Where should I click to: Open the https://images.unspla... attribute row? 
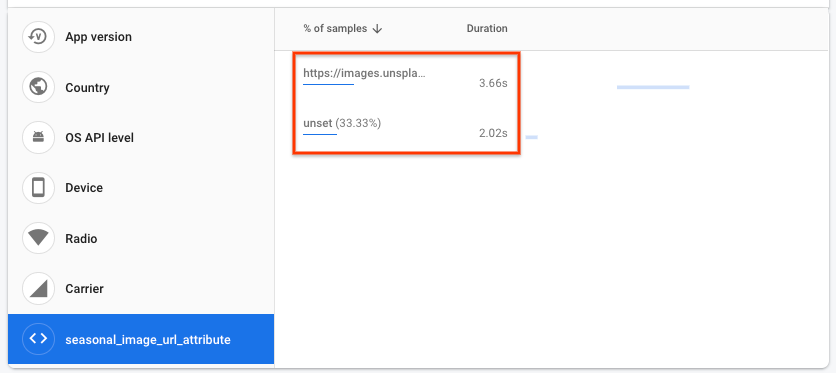coord(405,78)
